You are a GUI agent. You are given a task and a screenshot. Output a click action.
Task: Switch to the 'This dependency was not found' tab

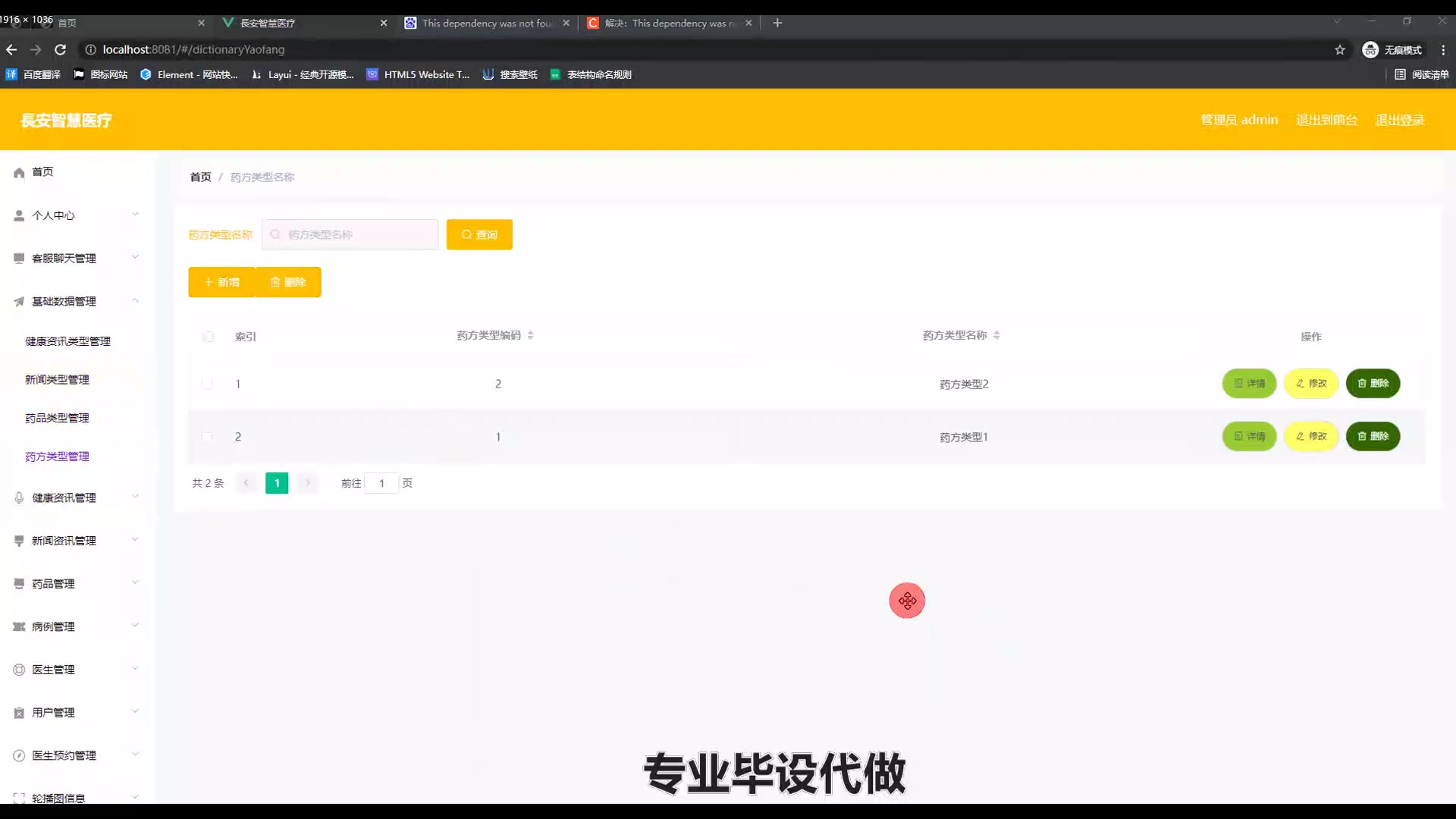pyautogui.click(x=485, y=24)
